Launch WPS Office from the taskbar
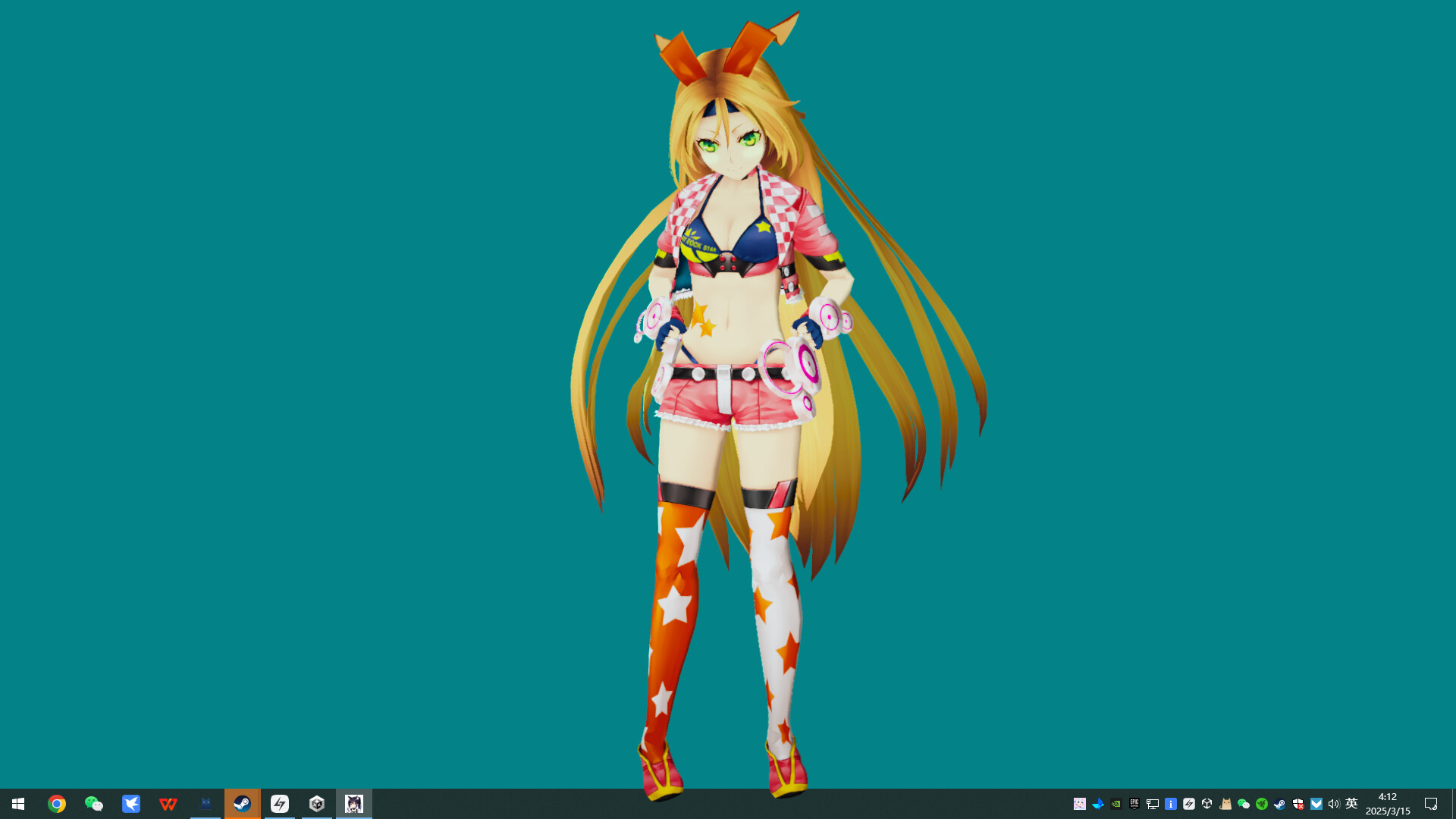Image resolution: width=1456 pixels, height=819 pixels. 168,804
